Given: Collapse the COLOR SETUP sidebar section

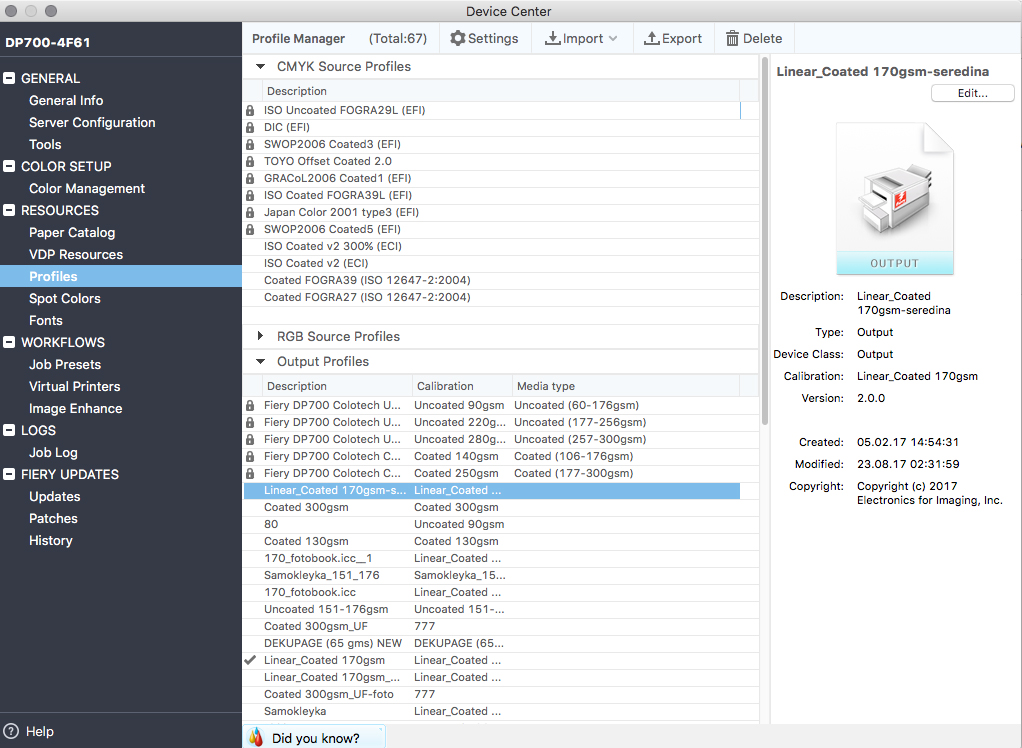Looking at the screenshot, I should click(9, 166).
